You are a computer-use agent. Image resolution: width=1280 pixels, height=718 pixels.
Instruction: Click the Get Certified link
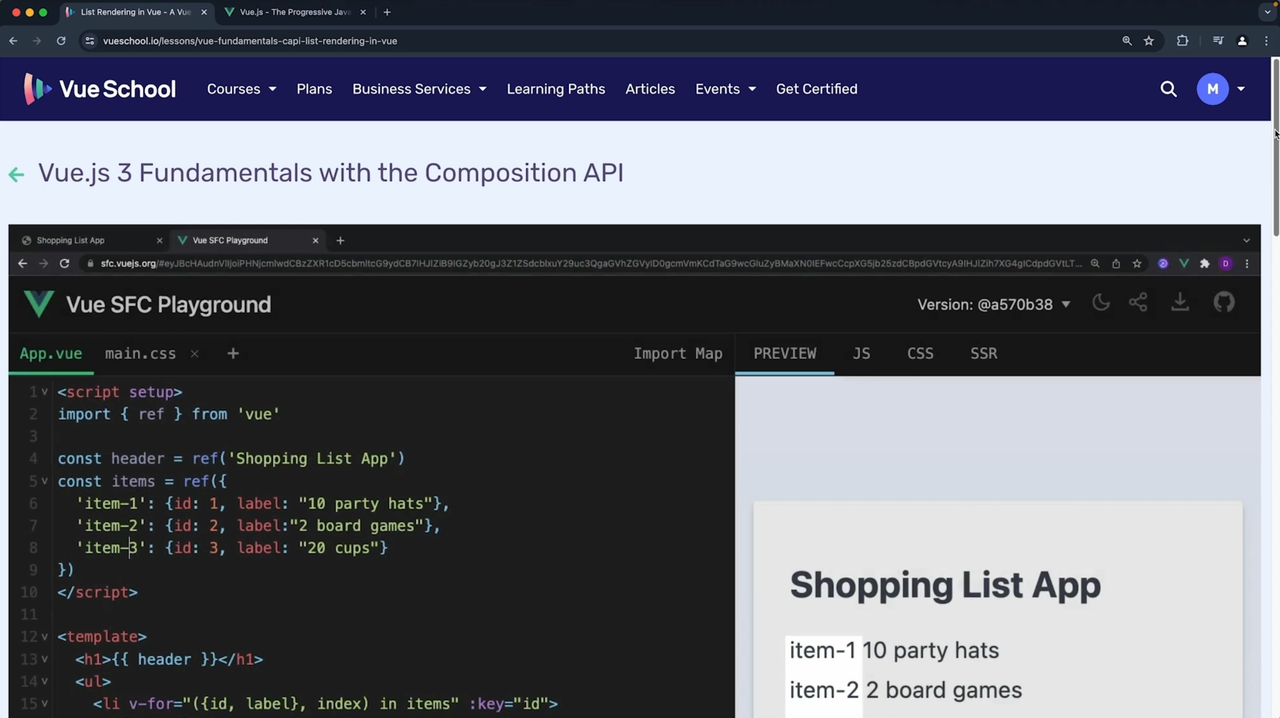point(817,89)
